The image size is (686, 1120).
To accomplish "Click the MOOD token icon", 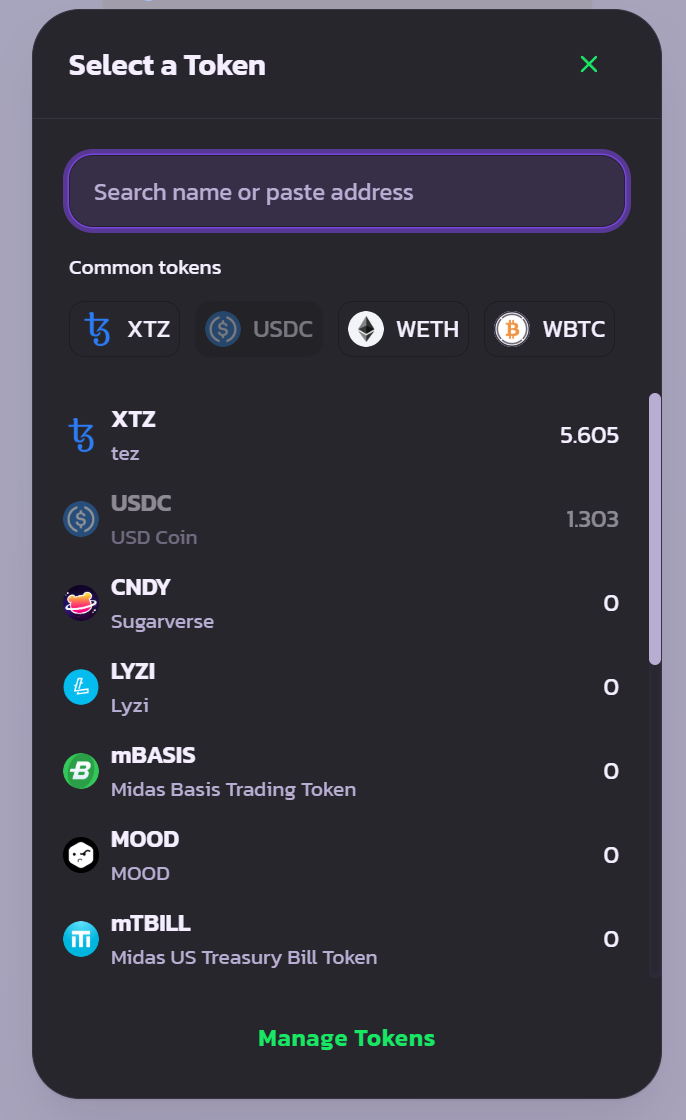I will [x=81, y=855].
